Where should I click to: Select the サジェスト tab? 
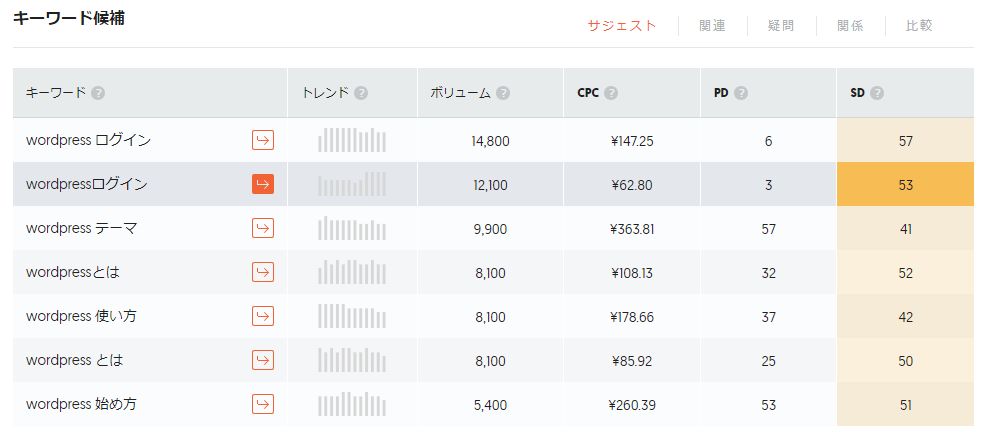click(622, 26)
